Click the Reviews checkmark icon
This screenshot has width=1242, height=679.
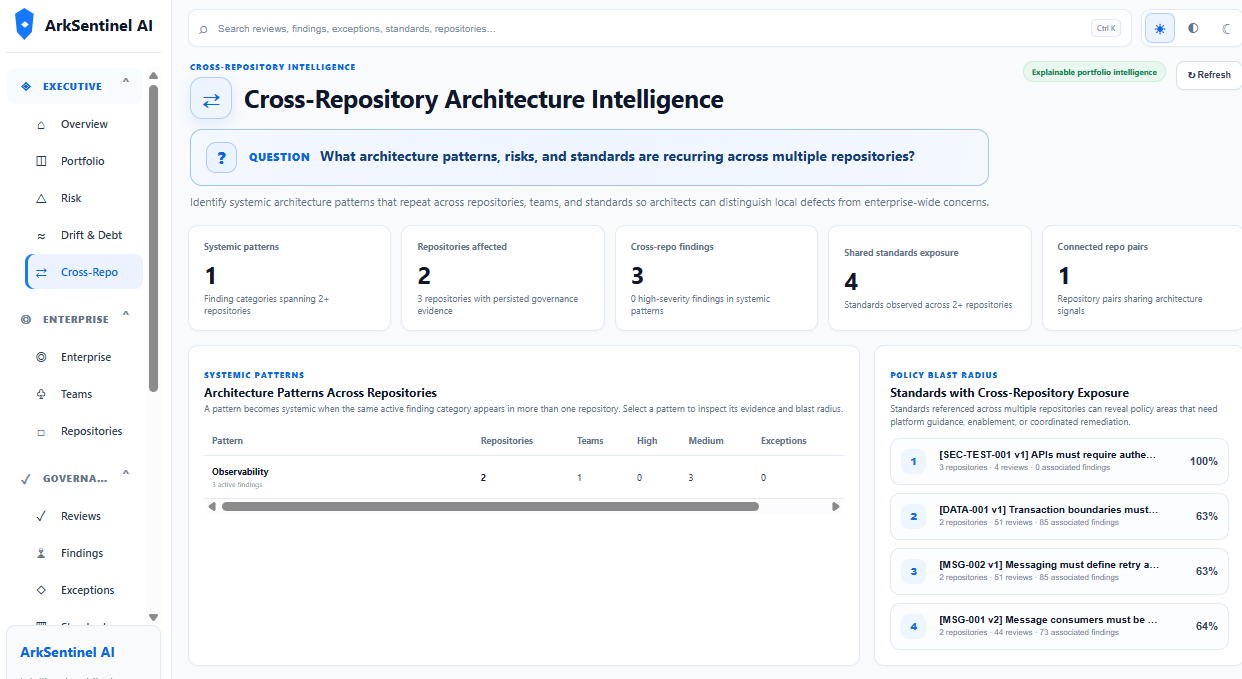click(x=41, y=516)
